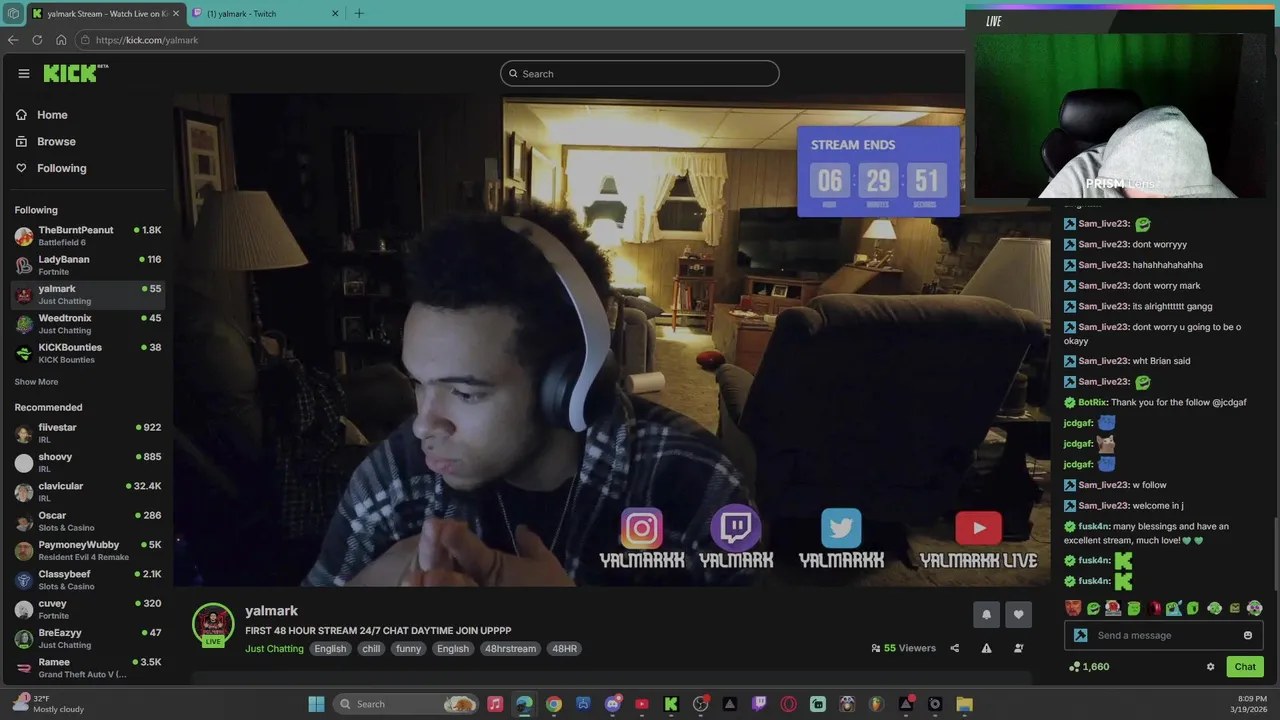This screenshot has height=720, width=1280.
Task: Open OBS Studio from taskbar
Action: click(701, 704)
